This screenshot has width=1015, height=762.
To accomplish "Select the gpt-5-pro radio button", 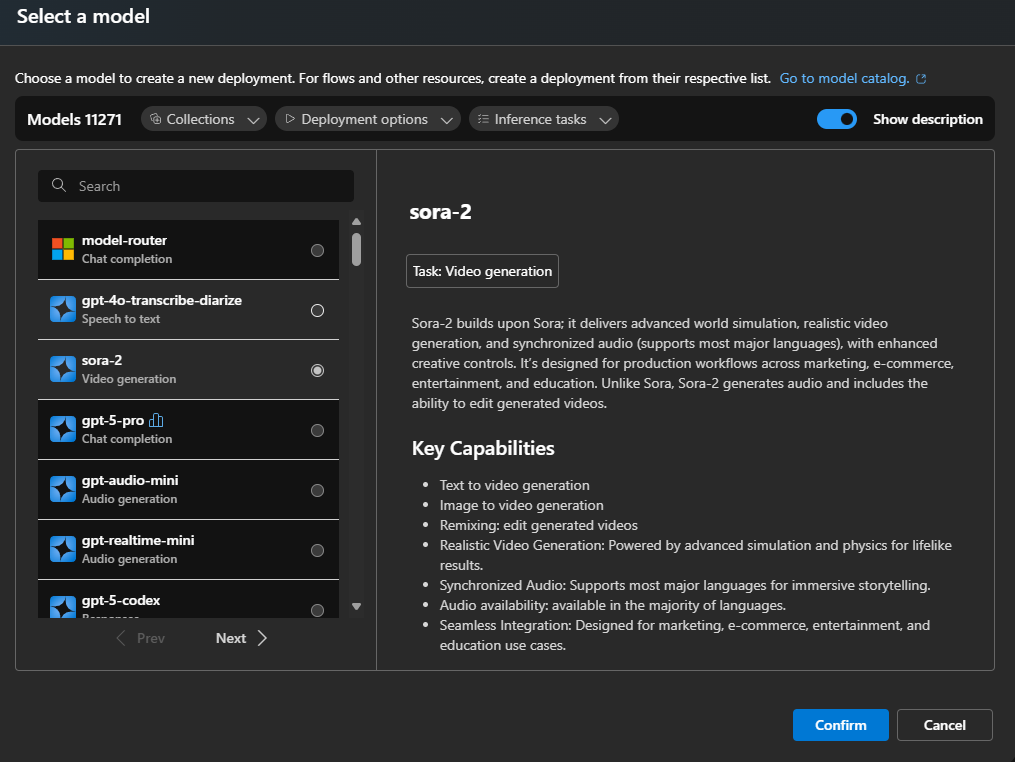I will 317,431.
